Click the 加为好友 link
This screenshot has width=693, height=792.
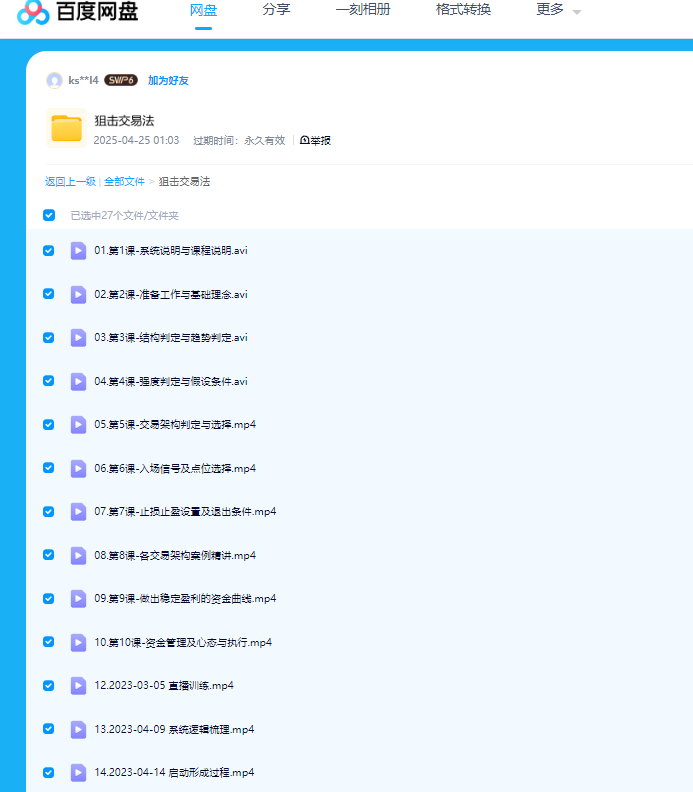tap(168, 80)
